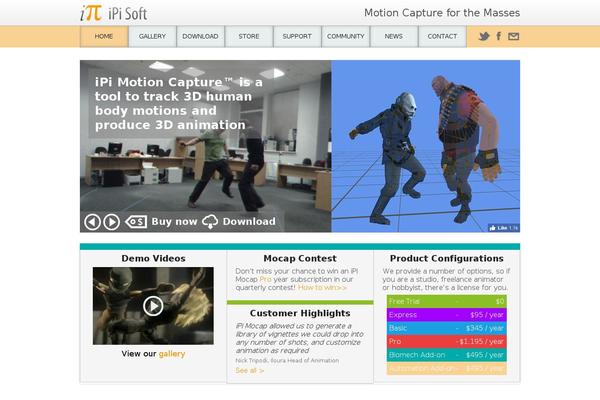The height and width of the screenshot is (400, 600).
Task: Play the demo video thumbnail
Action: (153, 306)
